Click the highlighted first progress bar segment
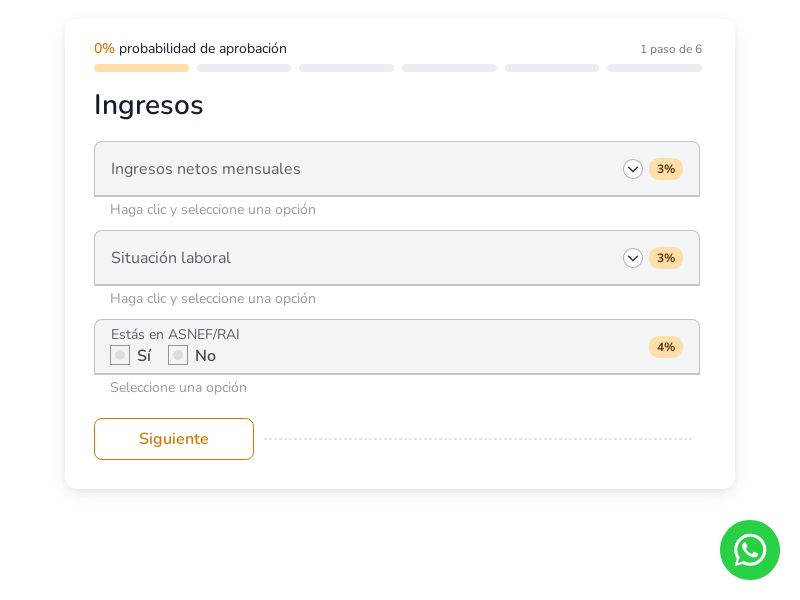 [141, 68]
